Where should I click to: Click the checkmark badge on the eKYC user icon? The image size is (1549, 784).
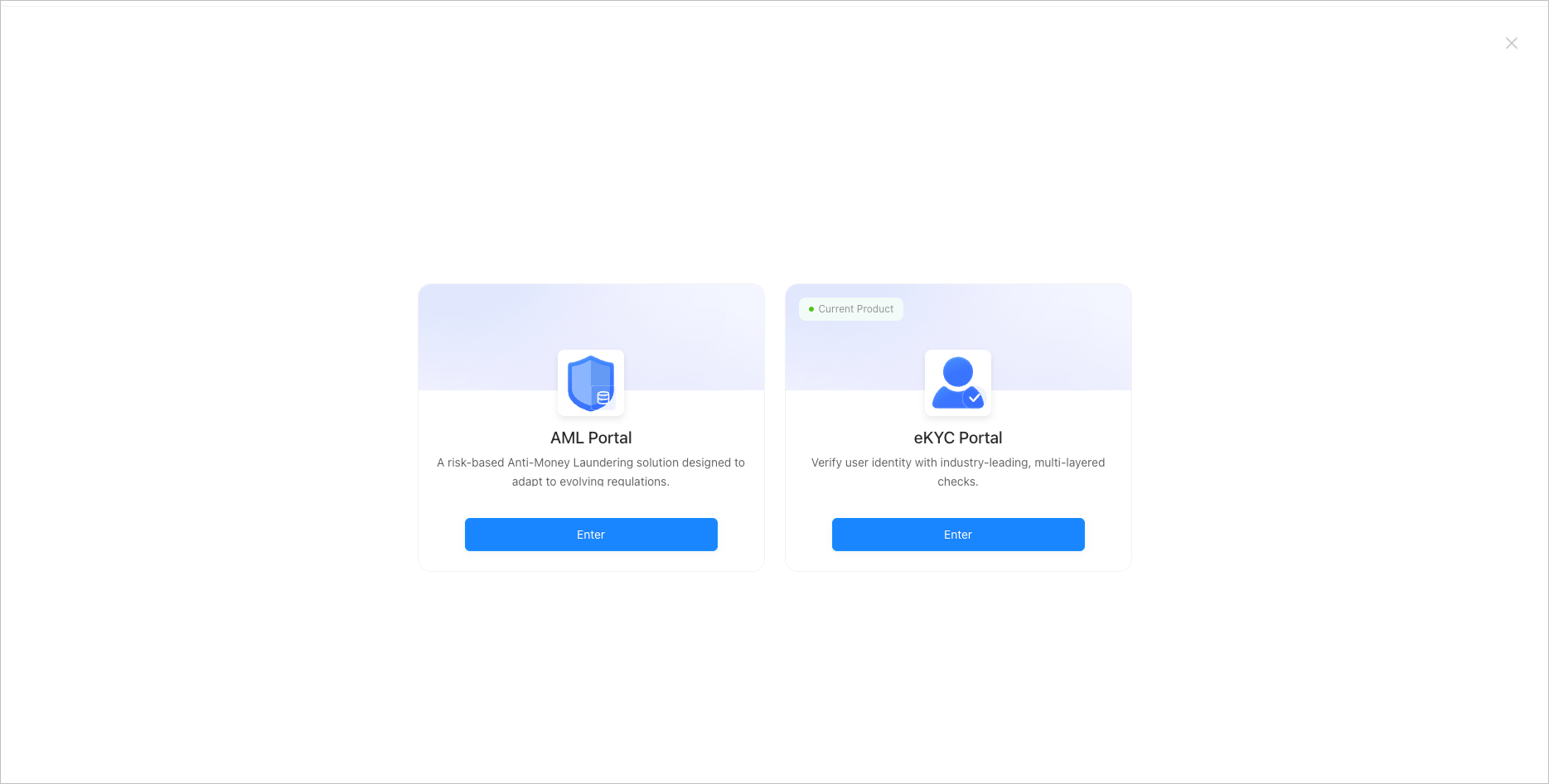(x=975, y=399)
